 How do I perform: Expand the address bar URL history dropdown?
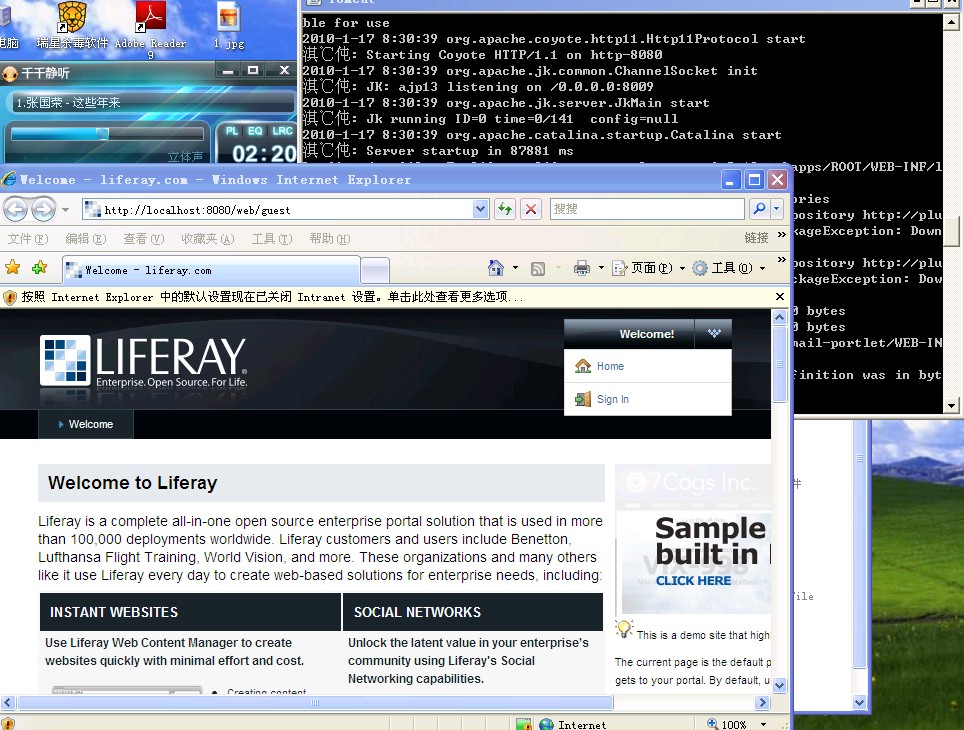coord(481,210)
